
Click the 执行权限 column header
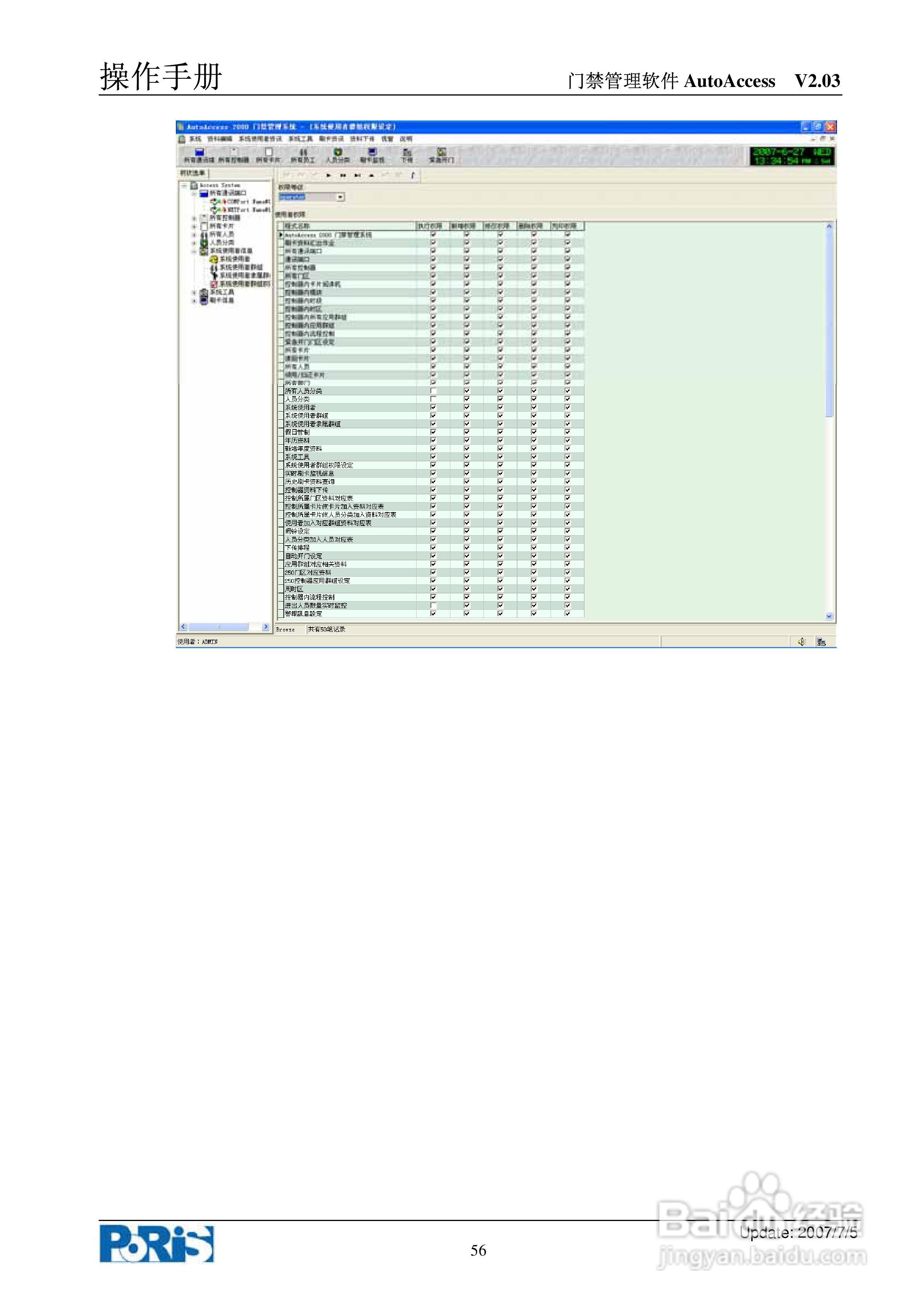coord(433,226)
